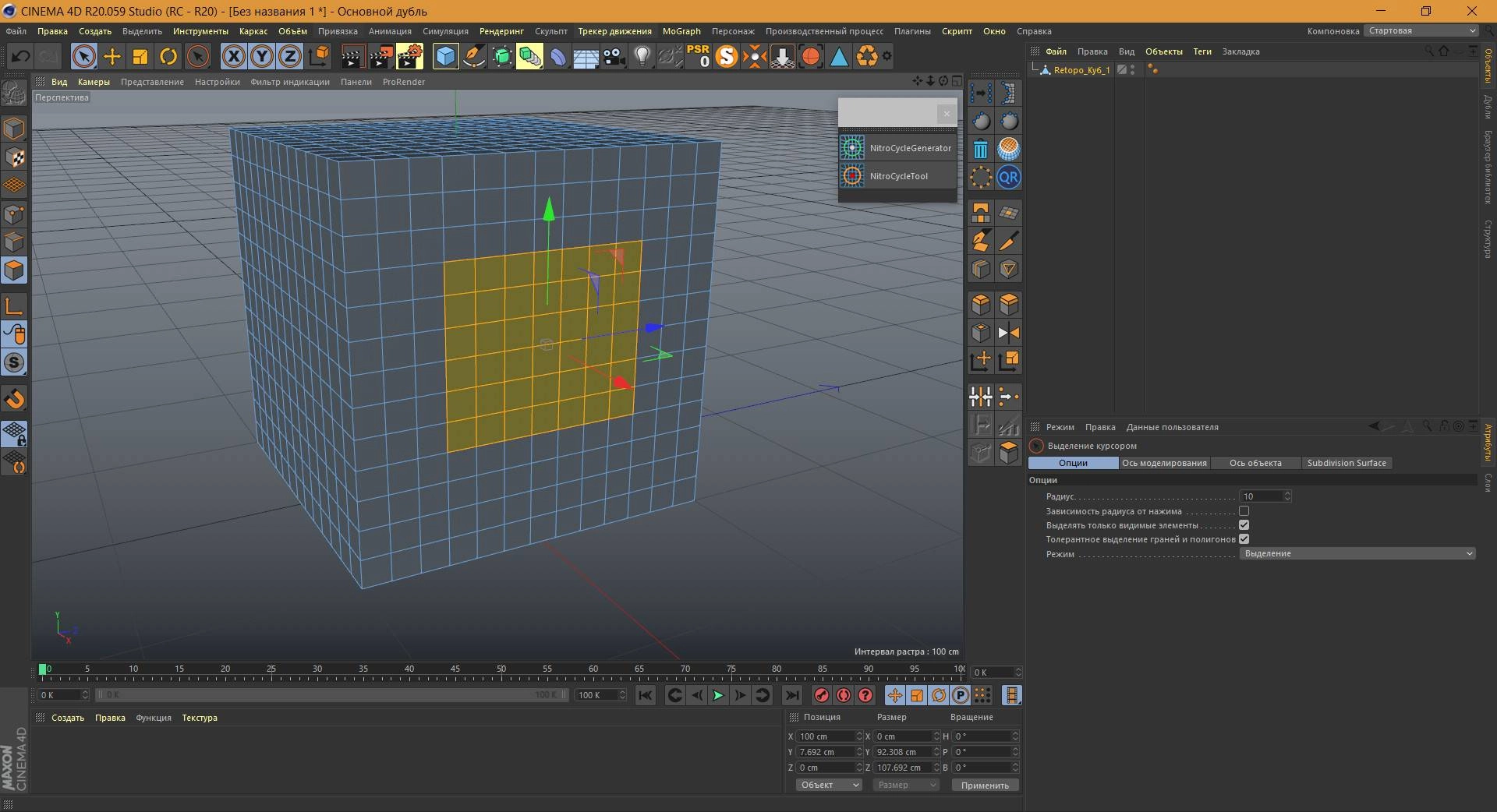Image resolution: width=1497 pixels, height=812 pixels.
Task: Close the floating Nitro palette
Action: pyautogui.click(x=947, y=114)
